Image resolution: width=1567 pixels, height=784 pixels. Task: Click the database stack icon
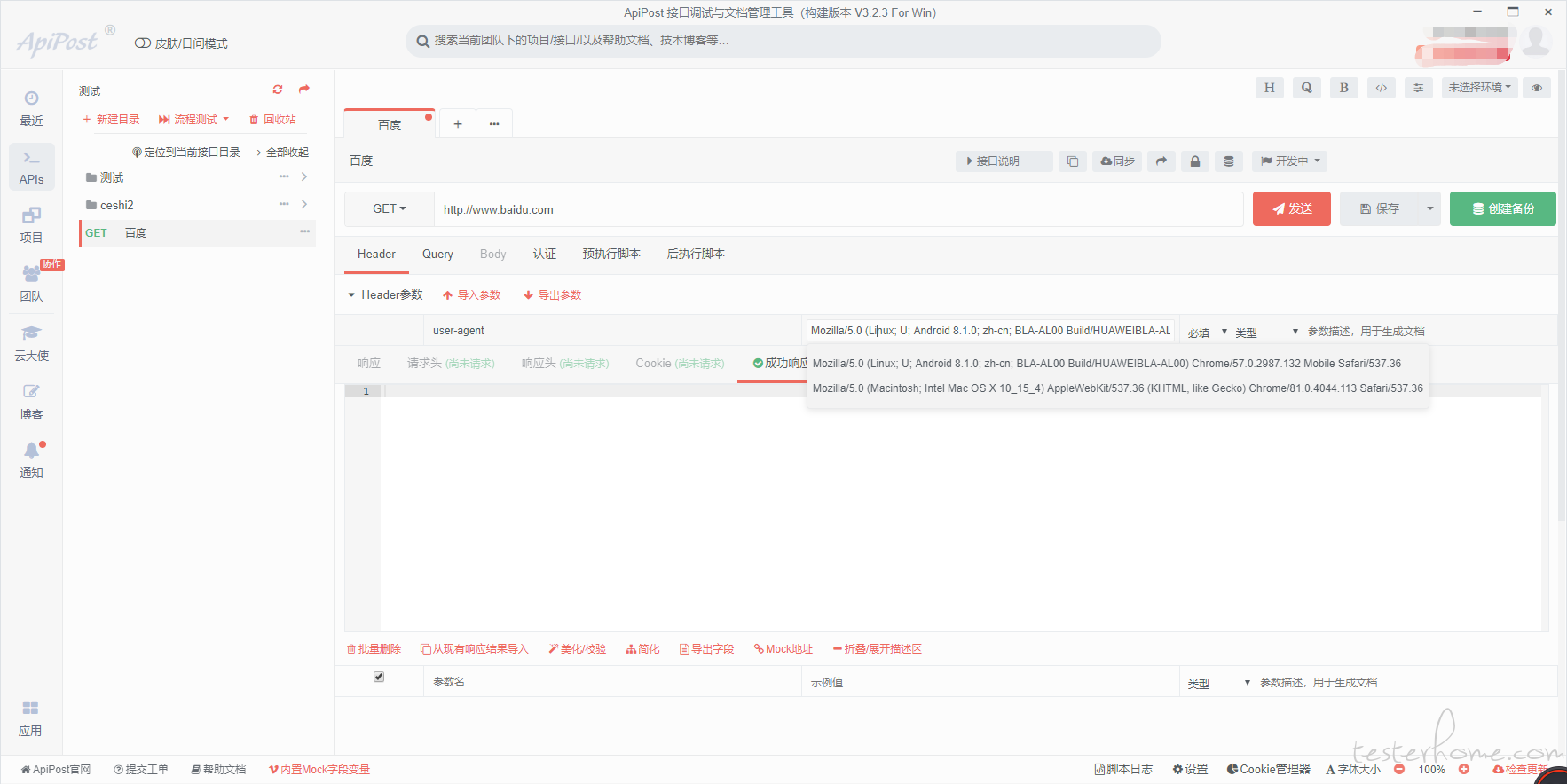click(x=1228, y=161)
